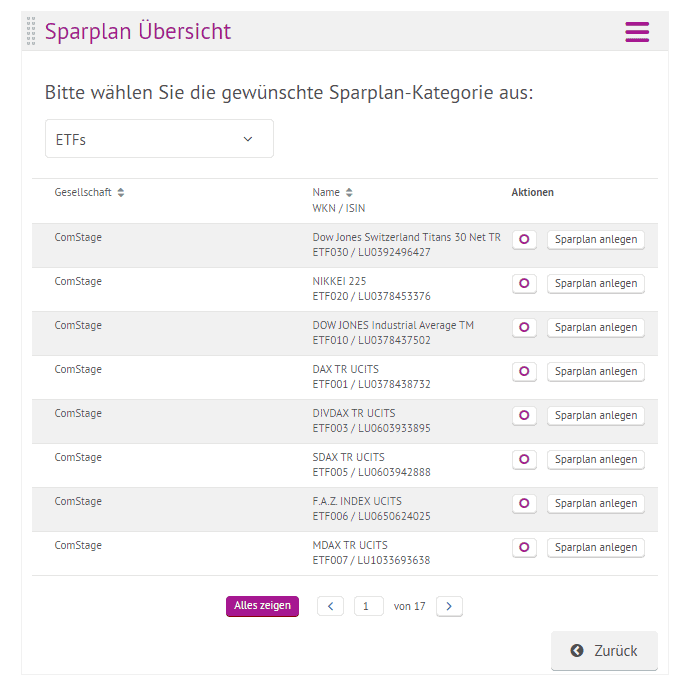This screenshot has height=681, width=683.
Task: Open the hamburger menu icon
Action: 637,32
